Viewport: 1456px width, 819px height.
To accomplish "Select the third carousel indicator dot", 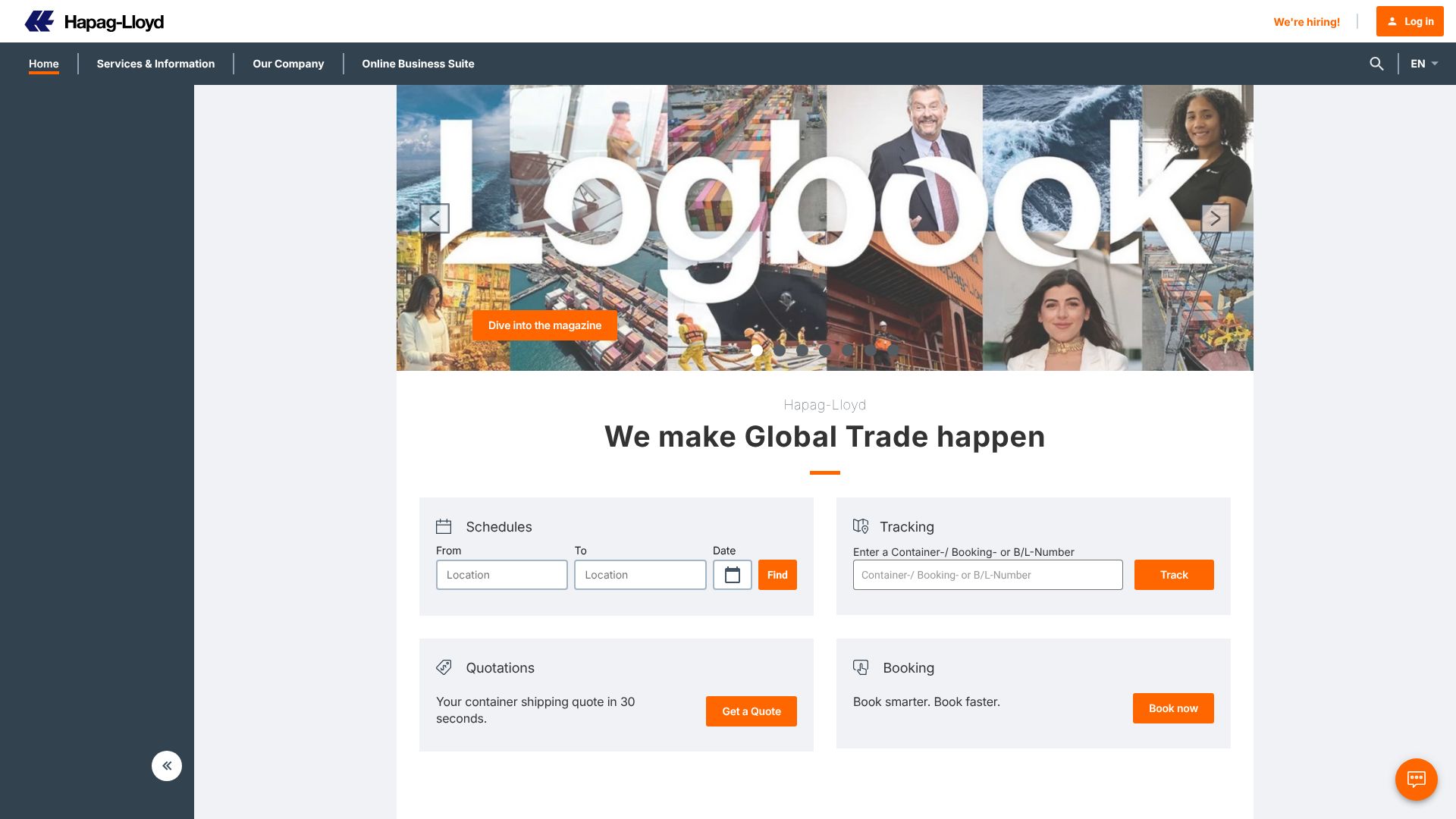I will (802, 350).
